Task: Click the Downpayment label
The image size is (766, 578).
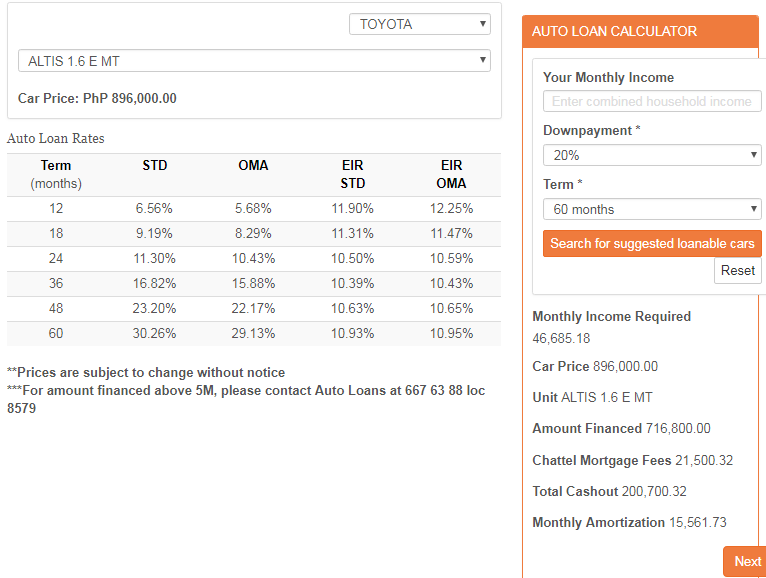Action: [592, 130]
